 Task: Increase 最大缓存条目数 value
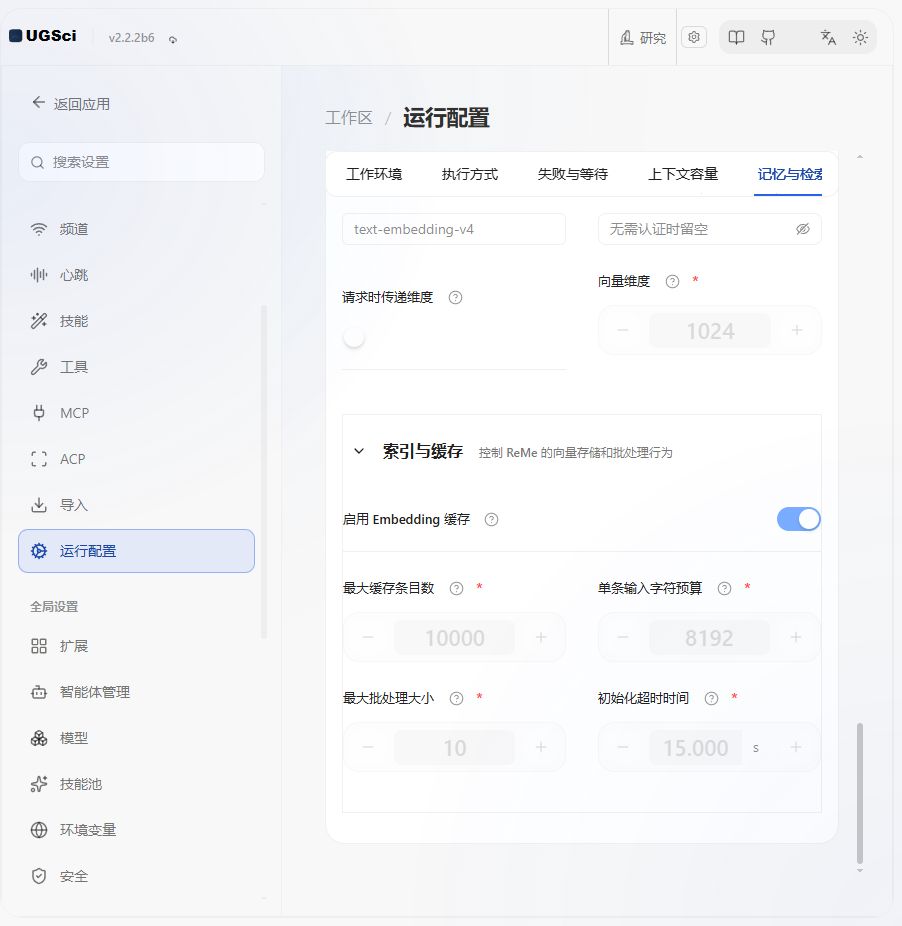click(x=541, y=637)
